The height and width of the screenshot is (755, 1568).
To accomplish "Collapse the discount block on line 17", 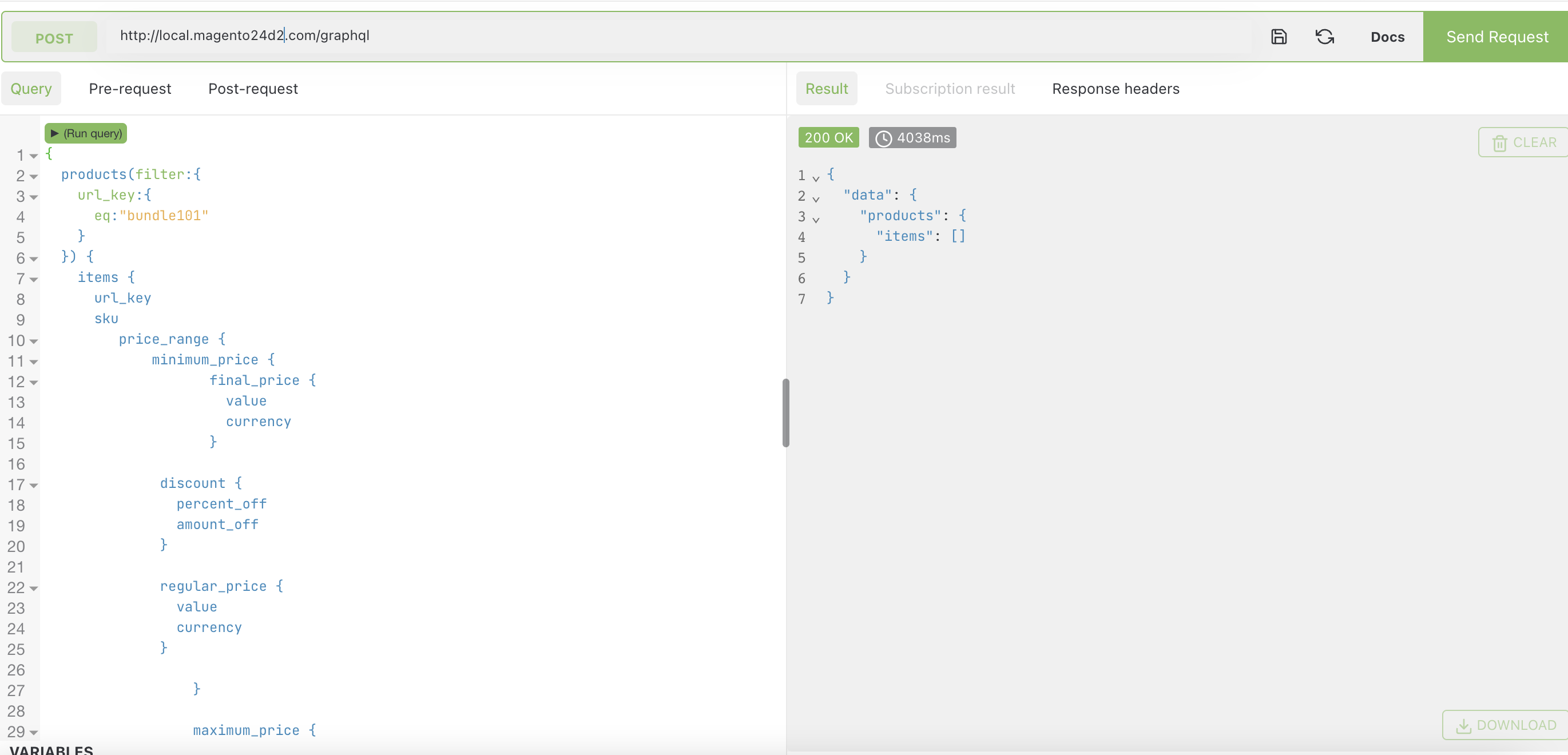I will 34,486.
